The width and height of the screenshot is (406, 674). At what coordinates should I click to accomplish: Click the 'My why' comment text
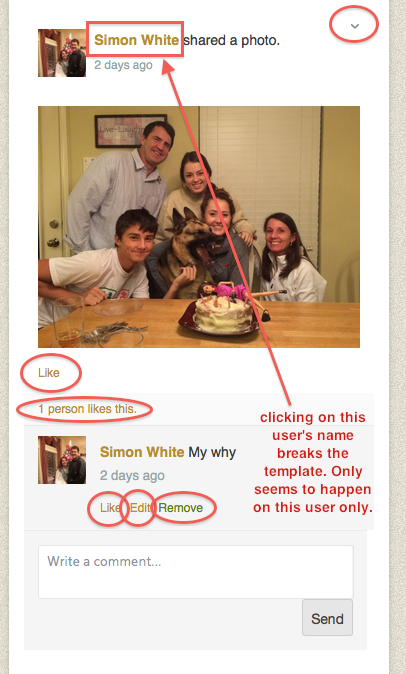tap(212, 453)
